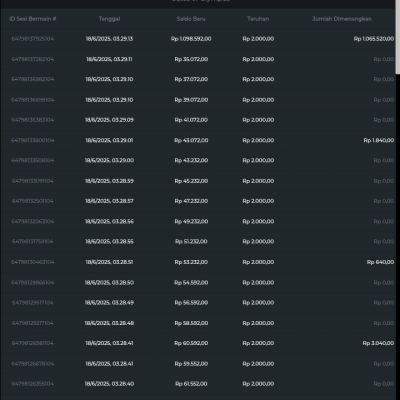Select the win amount 'Rp 1.840,00'

coord(379,140)
